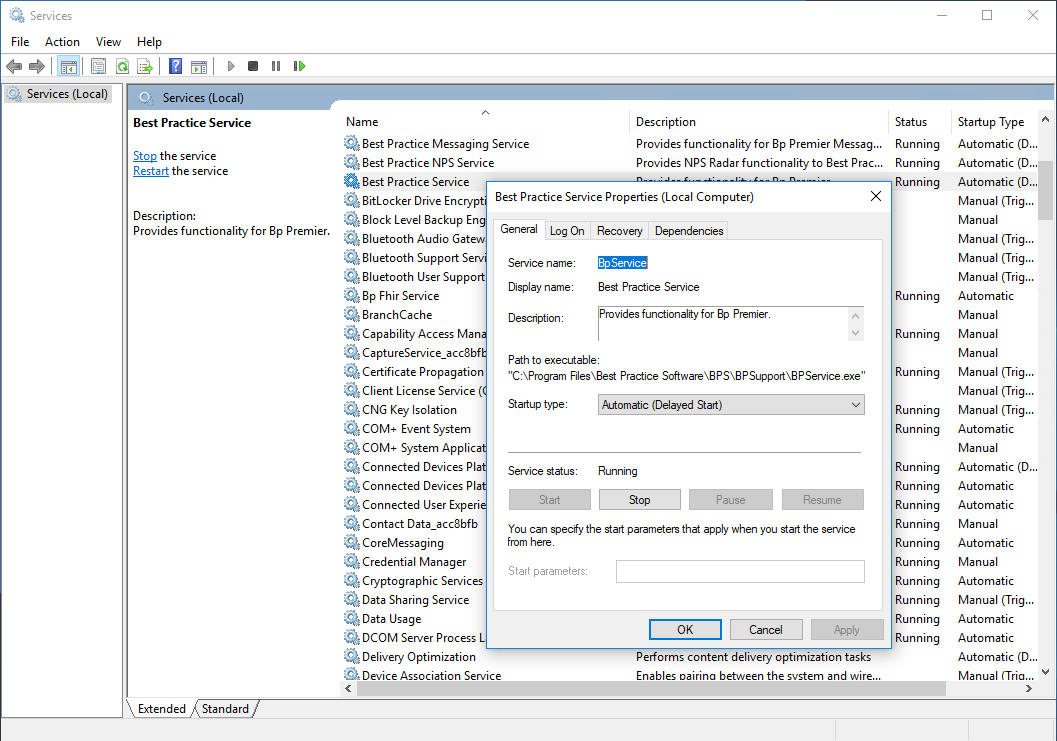Screen dimensions: 1057x741
Task: Click OK in the Properties dialog
Action: tap(685, 629)
